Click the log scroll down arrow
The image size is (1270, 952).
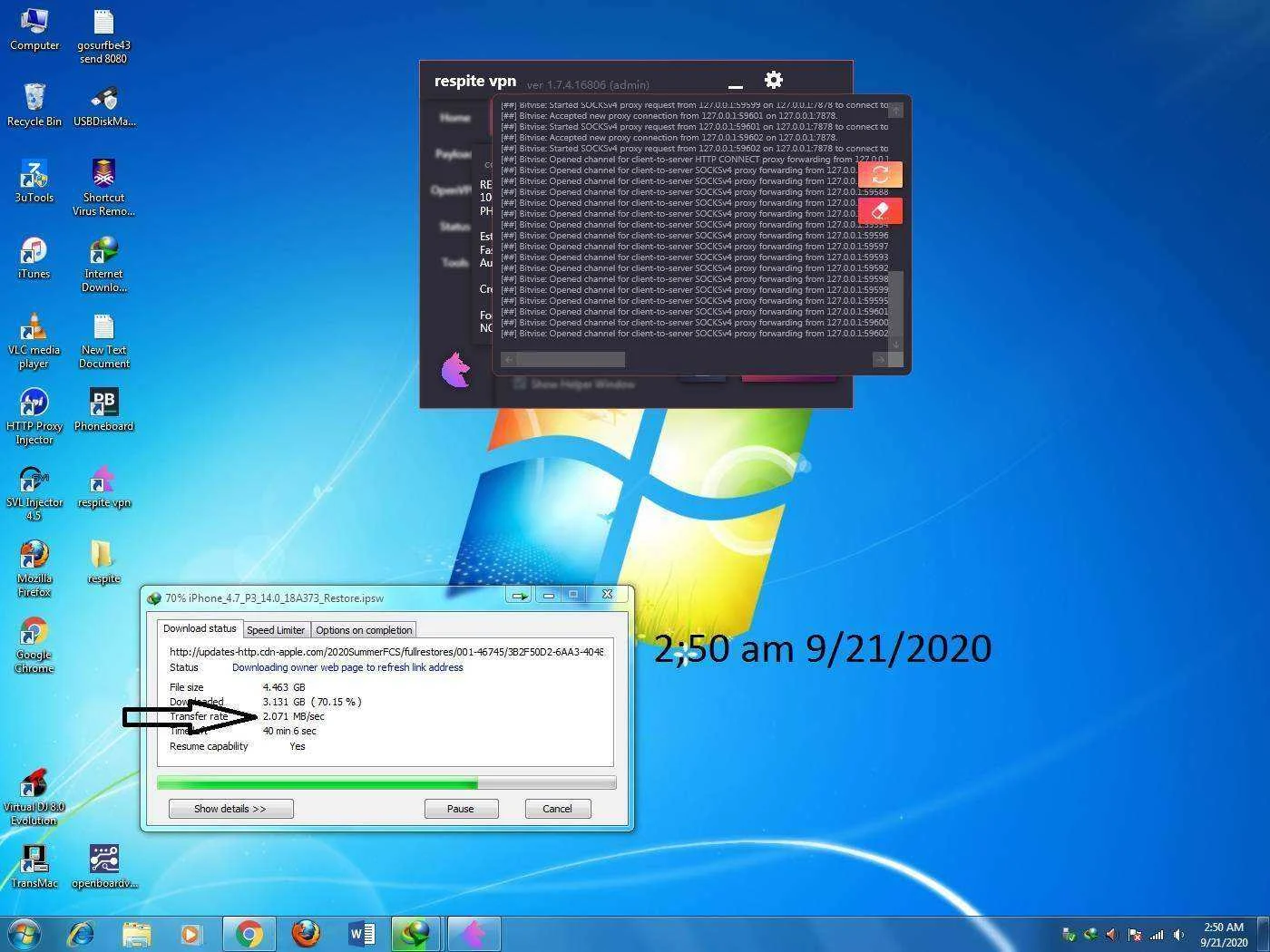(x=895, y=345)
